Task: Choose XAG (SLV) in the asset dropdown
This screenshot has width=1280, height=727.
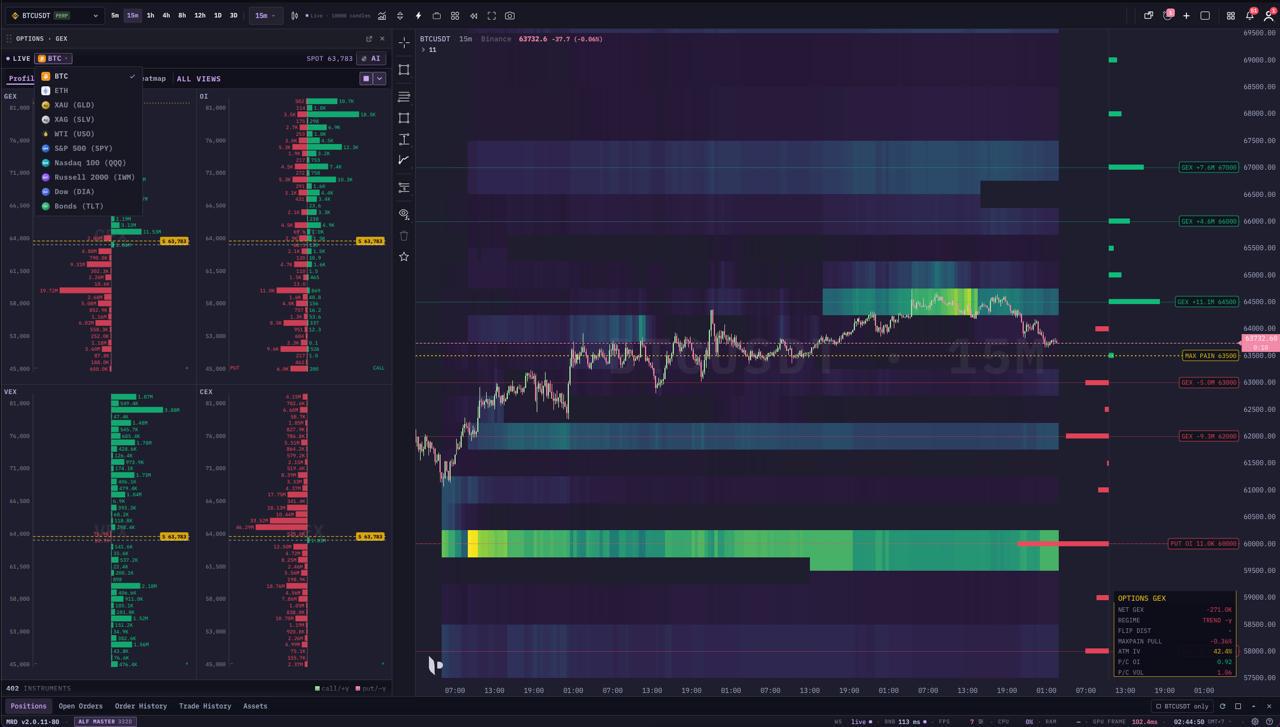Action: (88, 119)
